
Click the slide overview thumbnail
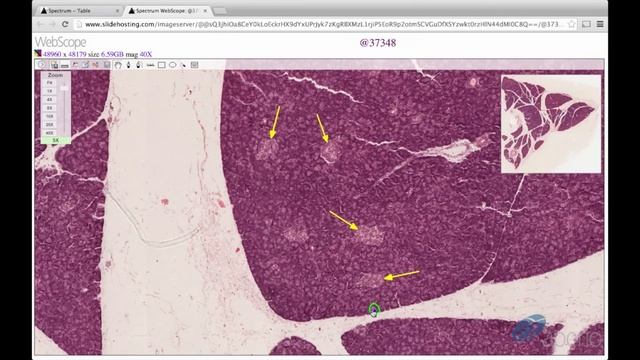pos(551,124)
